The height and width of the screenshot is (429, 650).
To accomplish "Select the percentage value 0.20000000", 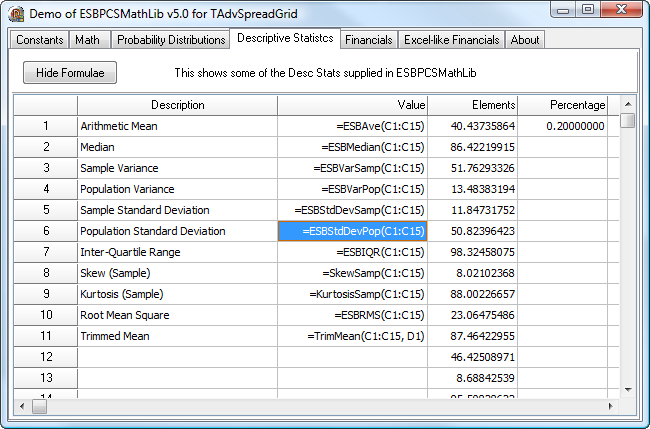I will [x=563, y=126].
